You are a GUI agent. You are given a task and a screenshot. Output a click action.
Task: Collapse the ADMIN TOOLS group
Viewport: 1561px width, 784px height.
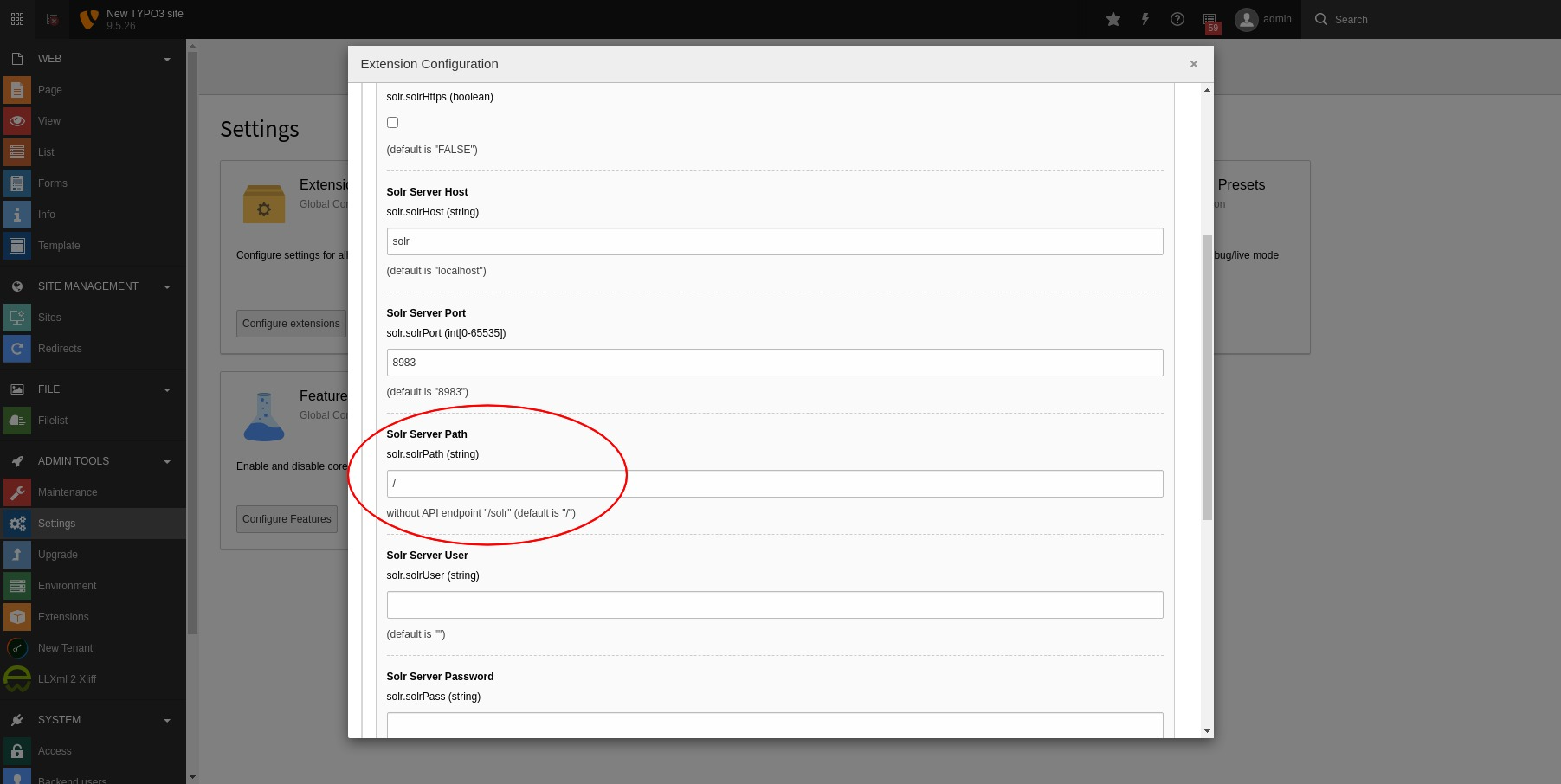point(167,461)
